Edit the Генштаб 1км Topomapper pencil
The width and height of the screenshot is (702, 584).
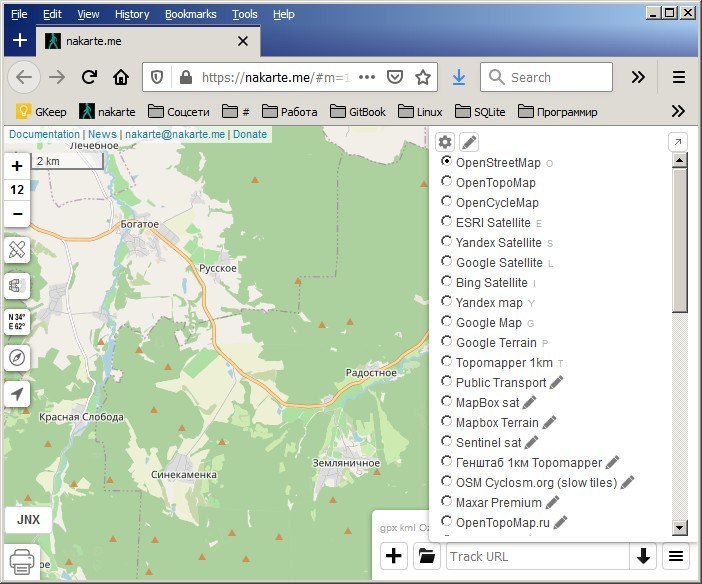[x=612, y=463]
